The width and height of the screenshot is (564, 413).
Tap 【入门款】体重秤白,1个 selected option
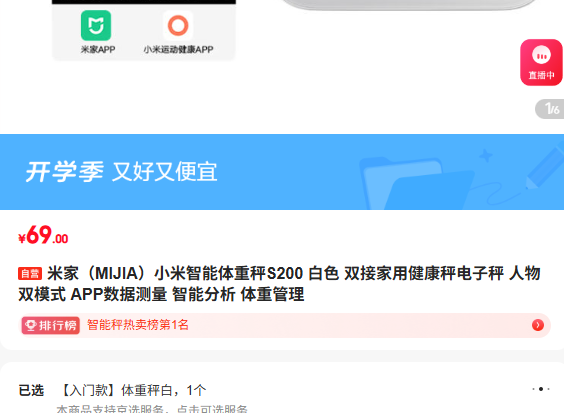tap(132, 390)
